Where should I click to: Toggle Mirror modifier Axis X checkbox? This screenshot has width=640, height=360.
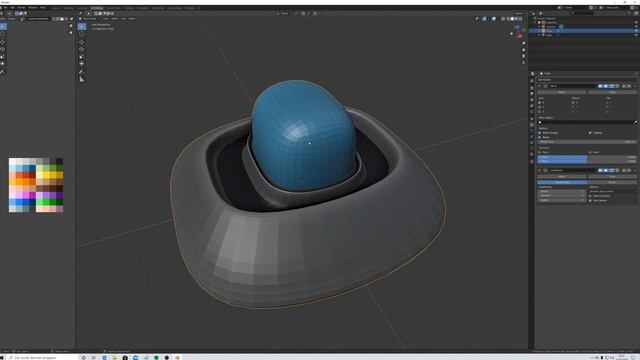tap(539, 102)
